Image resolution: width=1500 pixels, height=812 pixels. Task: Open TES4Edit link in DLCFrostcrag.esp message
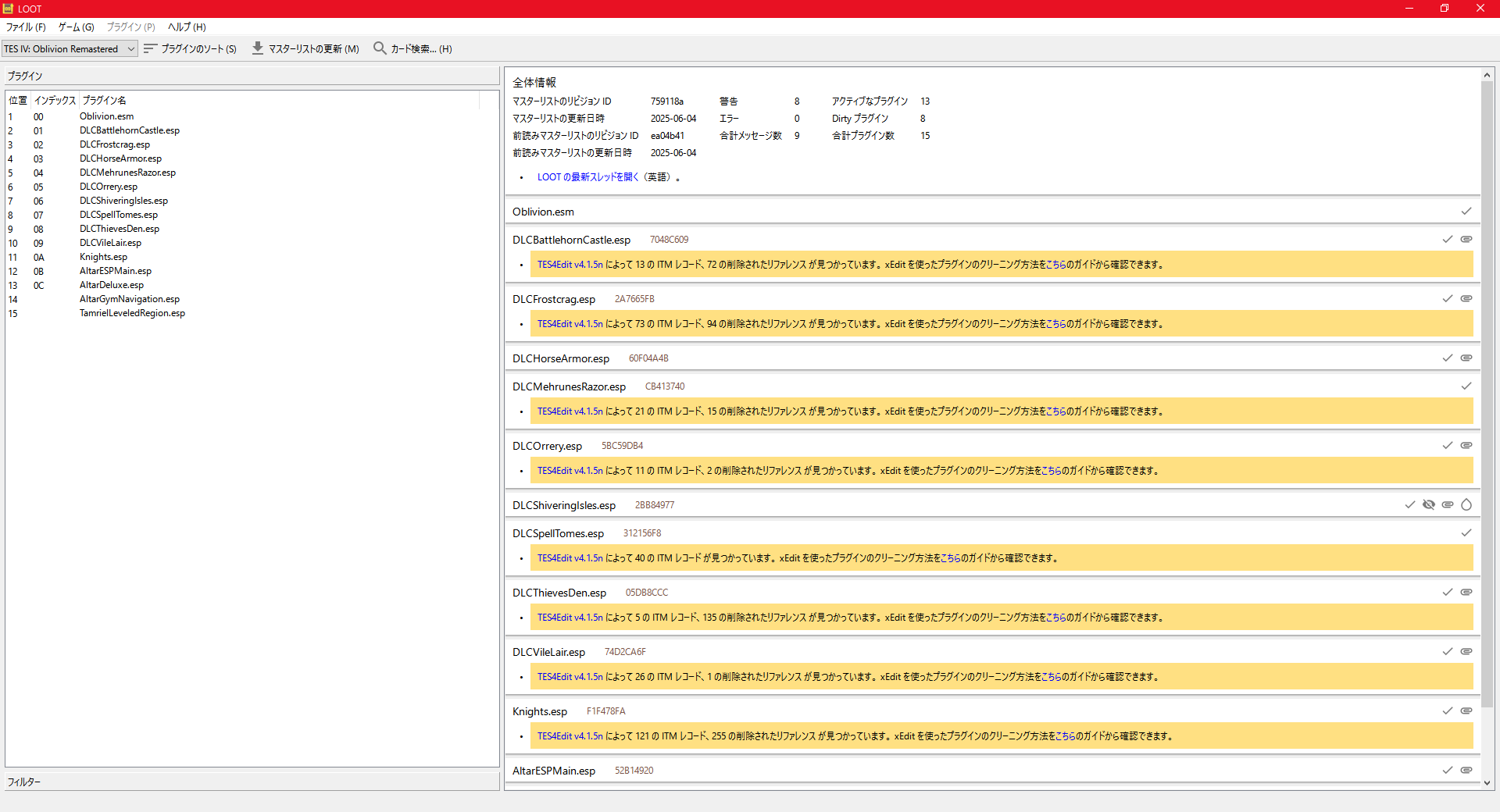pyautogui.click(x=570, y=324)
